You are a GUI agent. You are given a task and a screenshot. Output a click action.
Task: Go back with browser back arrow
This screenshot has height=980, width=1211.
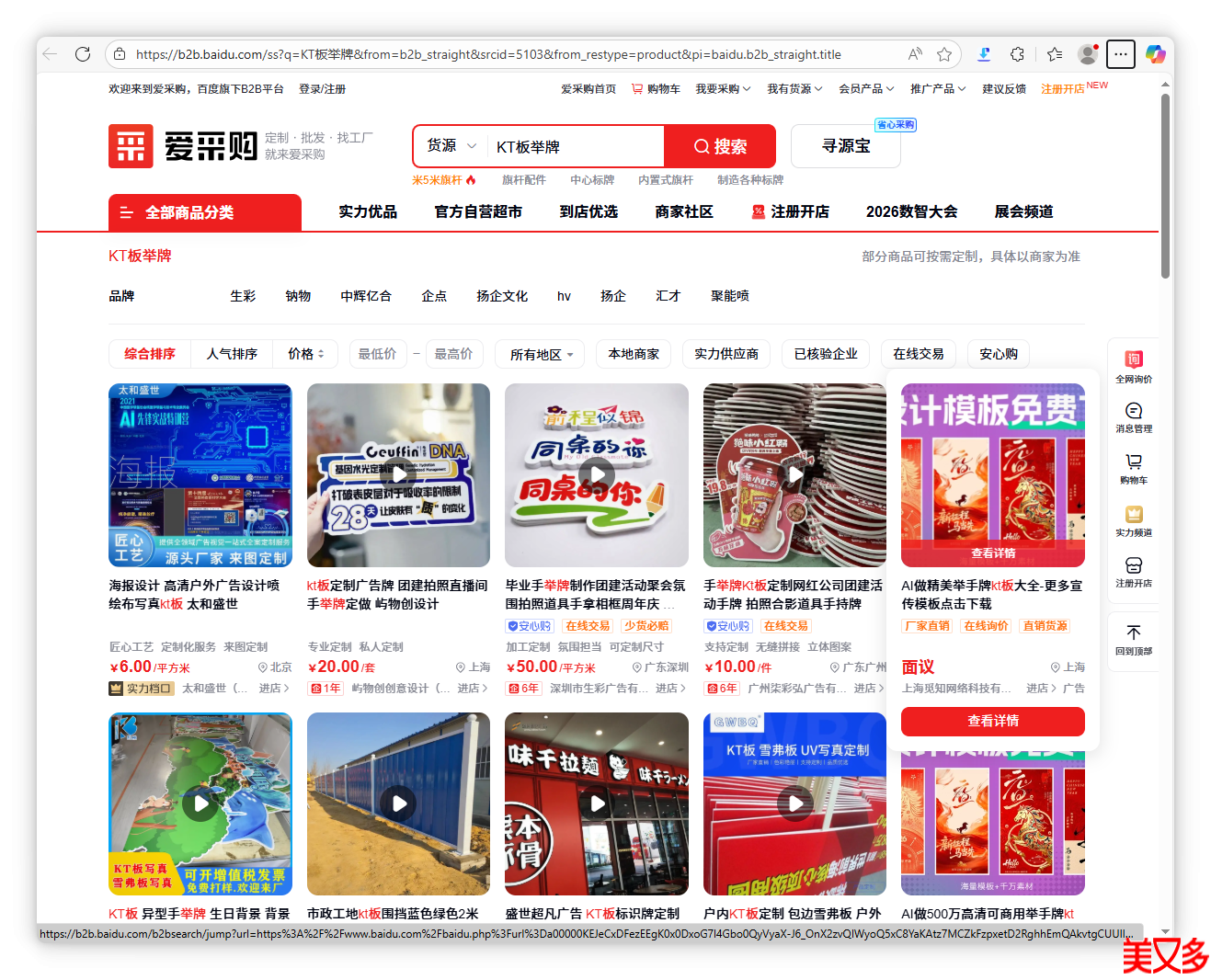tap(51, 54)
